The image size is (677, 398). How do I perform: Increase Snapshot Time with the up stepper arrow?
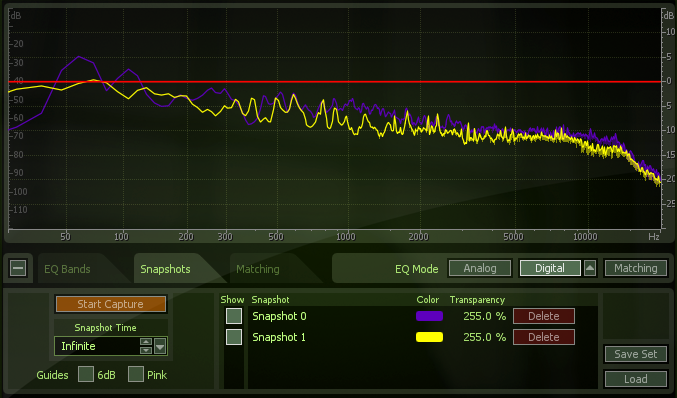[x=146, y=342]
